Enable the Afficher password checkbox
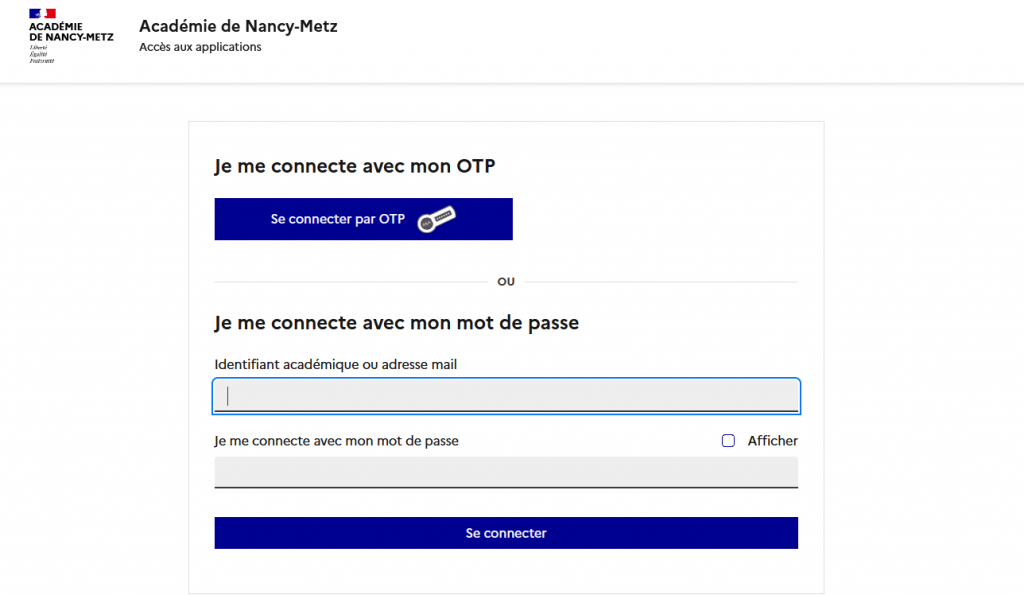This screenshot has width=1024, height=595. pyautogui.click(x=728, y=441)
